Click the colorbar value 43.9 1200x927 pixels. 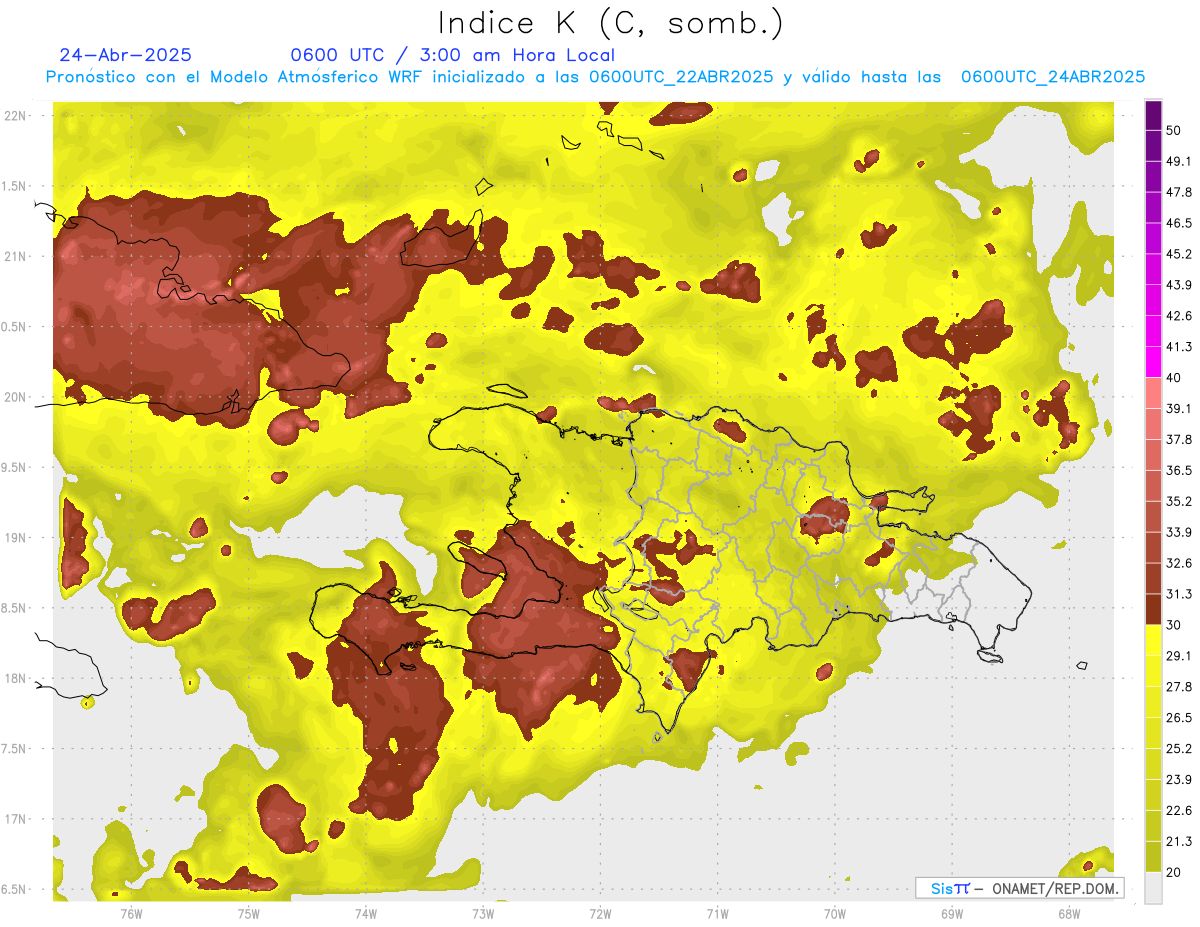[1179, 285]
